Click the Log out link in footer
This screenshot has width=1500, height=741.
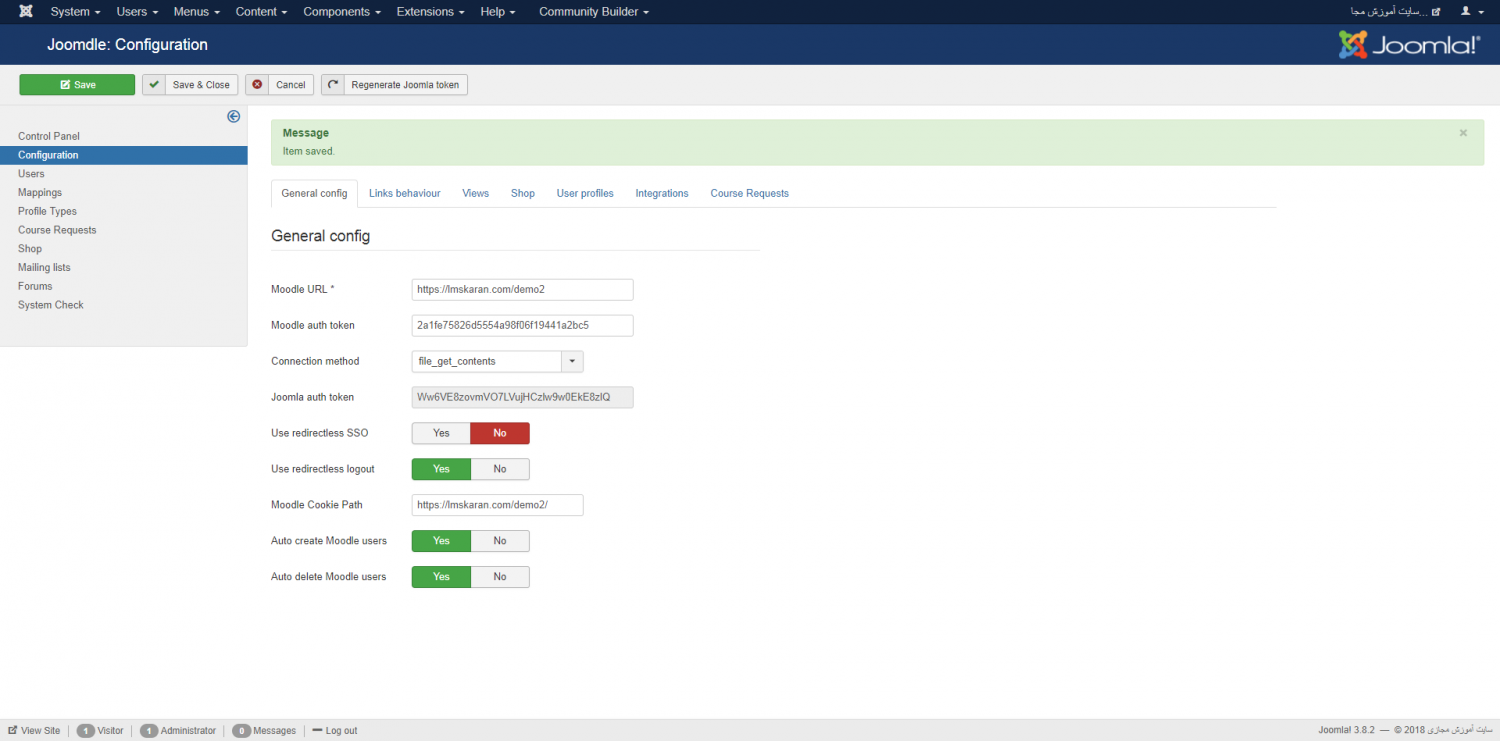pos(335,731)
